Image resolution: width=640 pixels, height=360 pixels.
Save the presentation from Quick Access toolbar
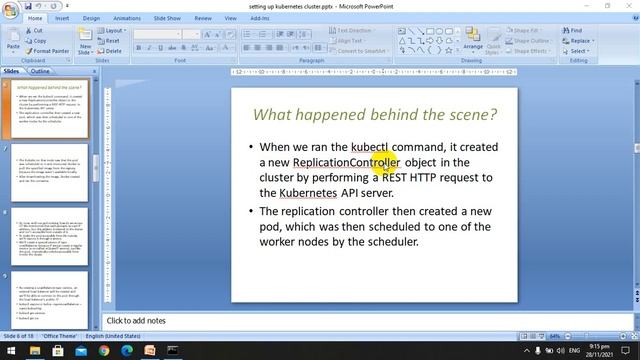[28, 6]
